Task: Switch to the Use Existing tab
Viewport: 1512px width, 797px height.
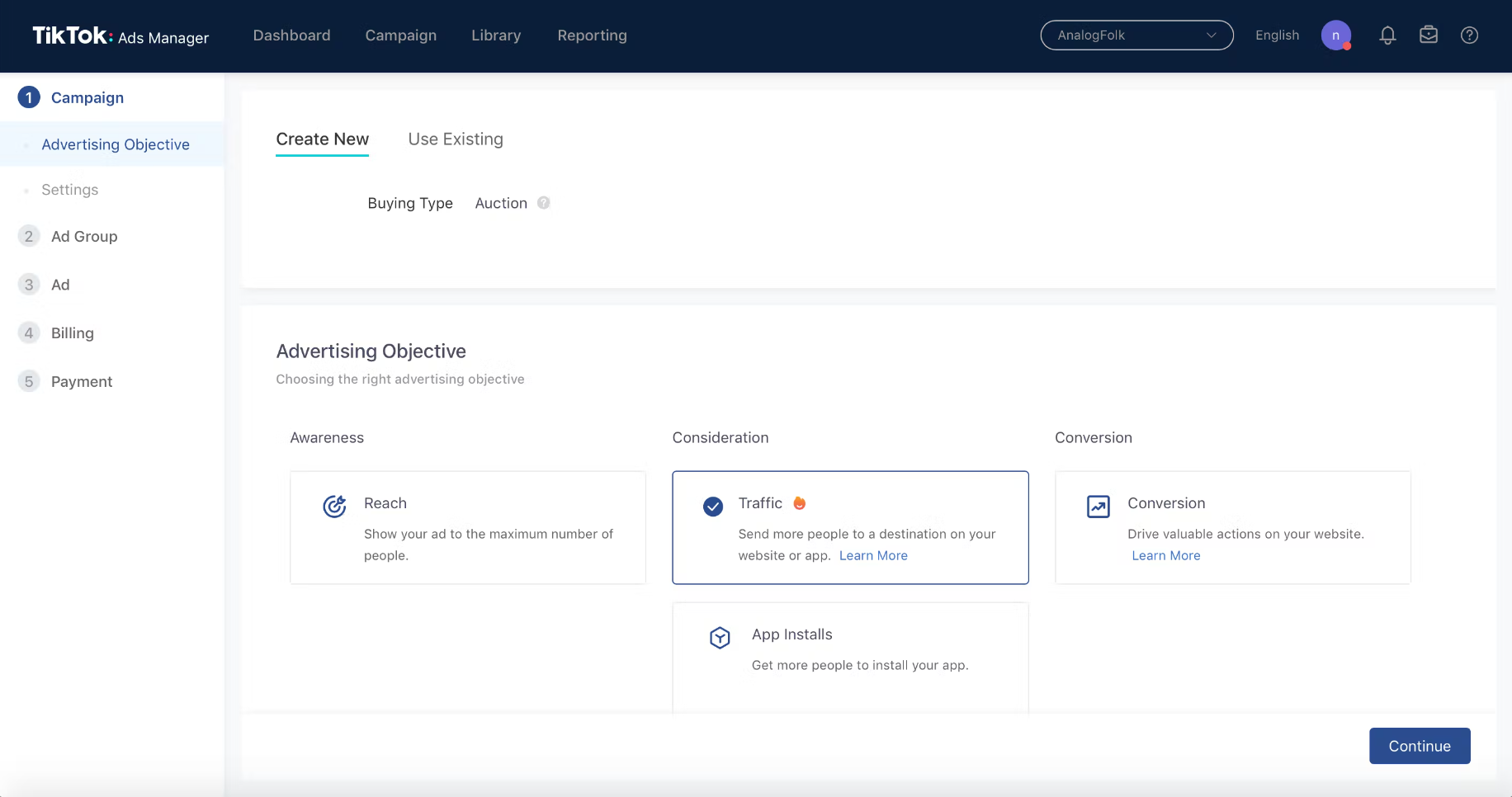Action: (x=456, y=139)
